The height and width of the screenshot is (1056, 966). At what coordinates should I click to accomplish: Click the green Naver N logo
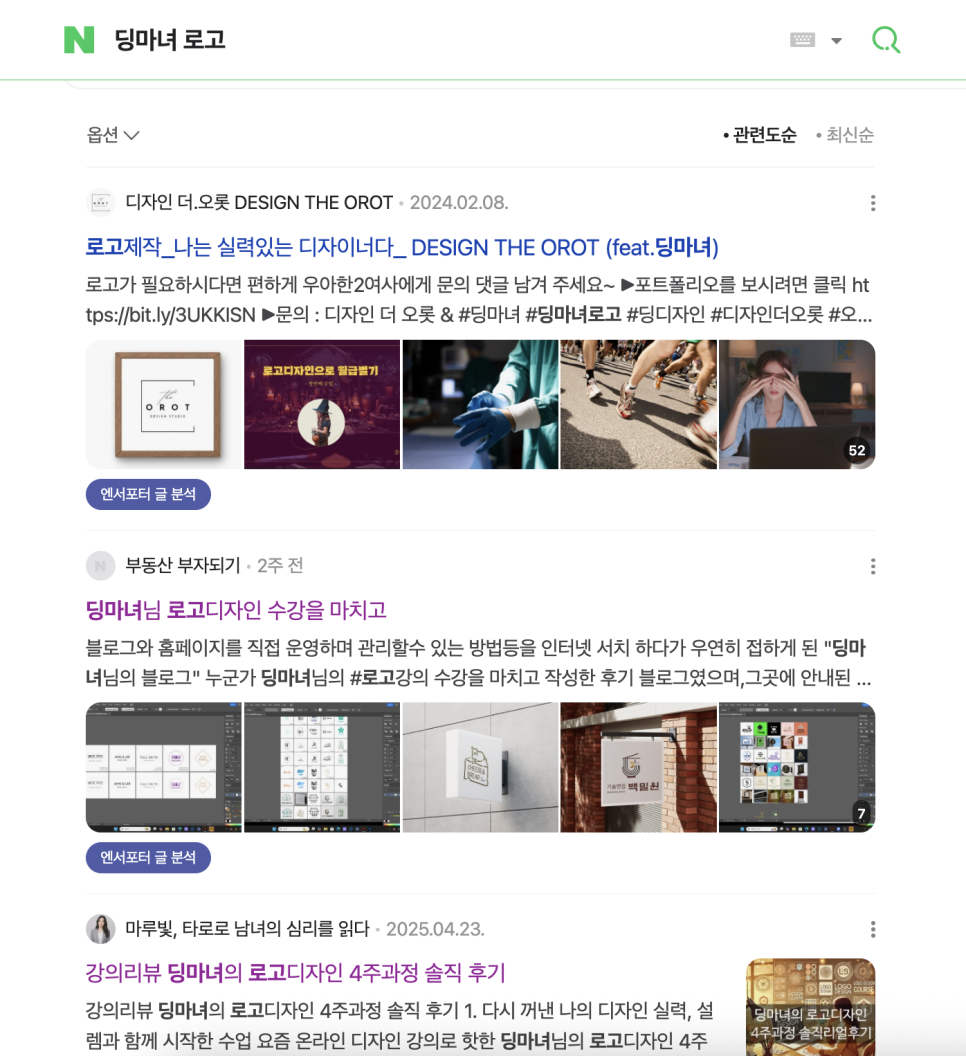[x=79, y=40]
